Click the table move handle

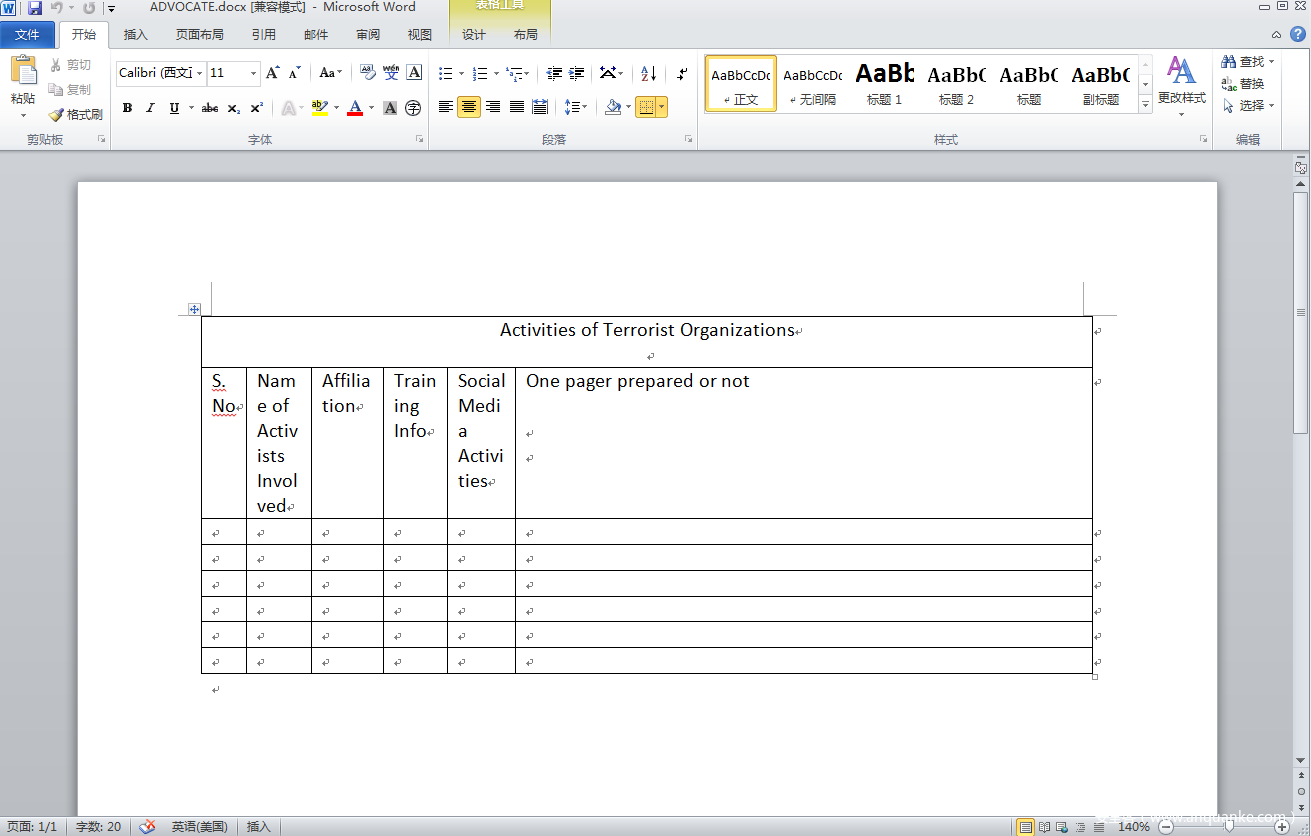(194, 310)
